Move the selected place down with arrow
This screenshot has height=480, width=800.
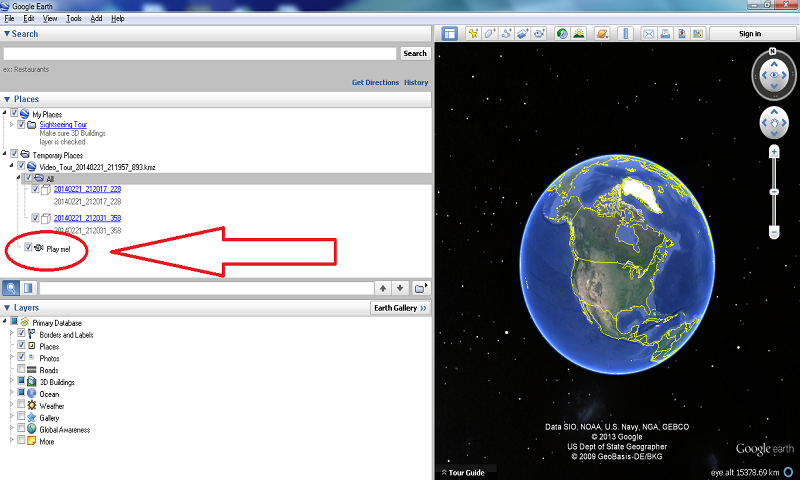coord(400,288)
